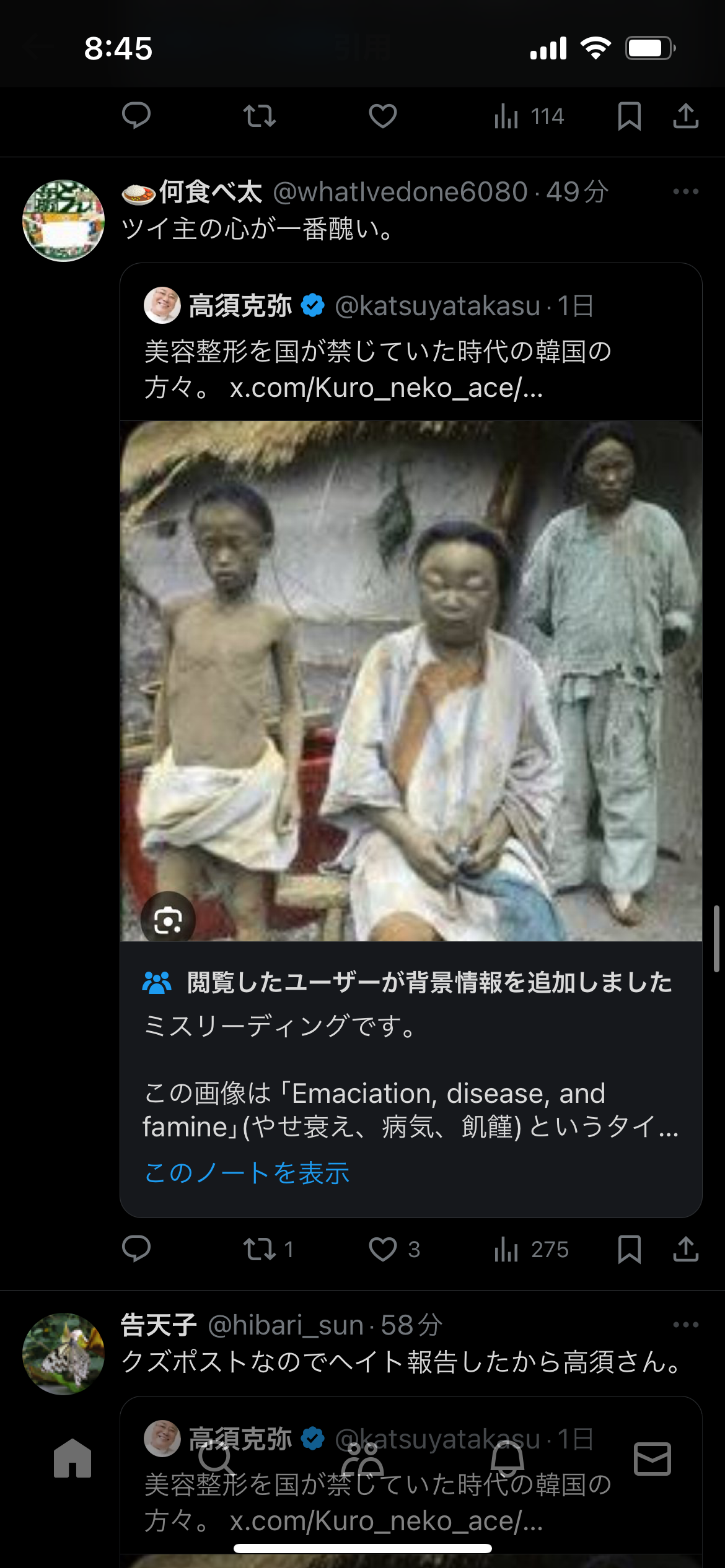Image resolution: width=725 pixels, height=1568 pixels.
Task: Open the quoted post photo
Action: point(411,681)
